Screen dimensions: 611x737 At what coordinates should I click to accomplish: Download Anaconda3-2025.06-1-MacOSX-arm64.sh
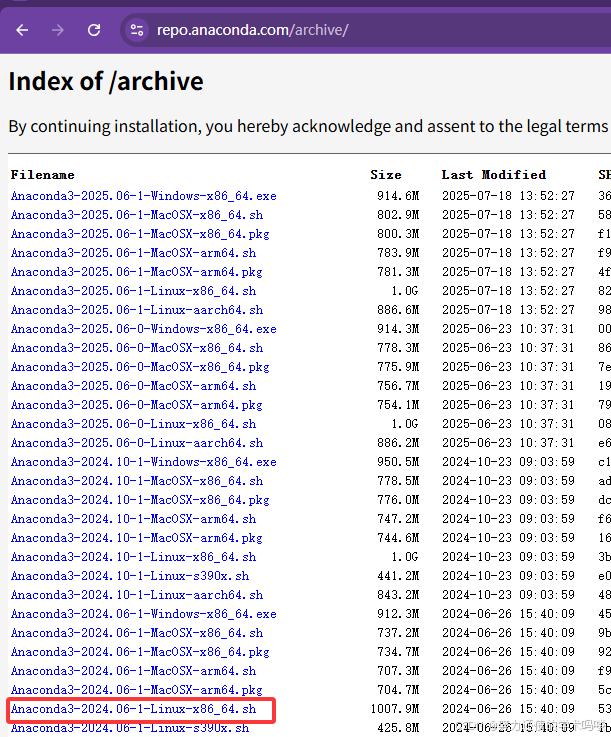pos(133,253)
